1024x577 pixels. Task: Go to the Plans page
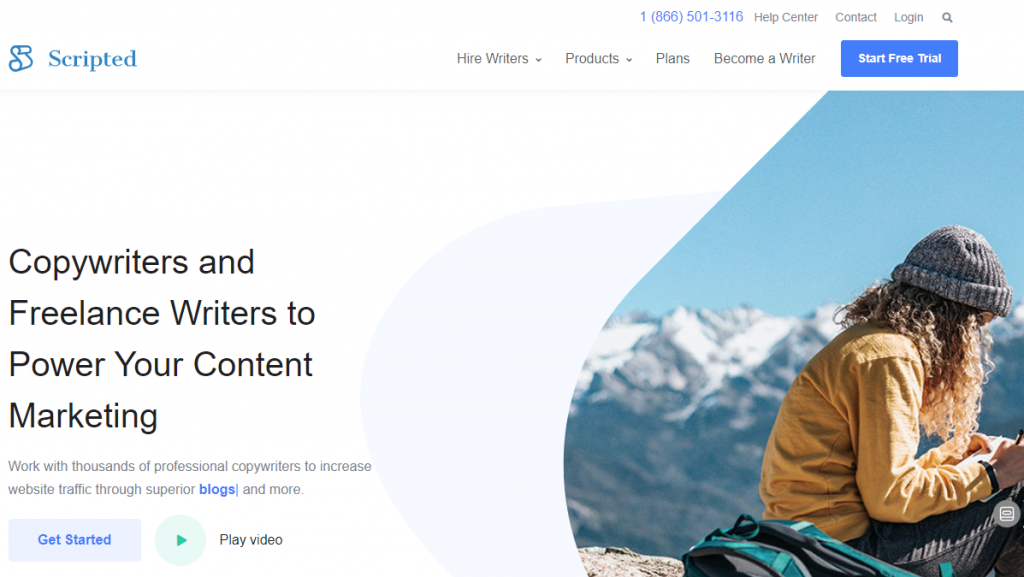click(672, 58)
